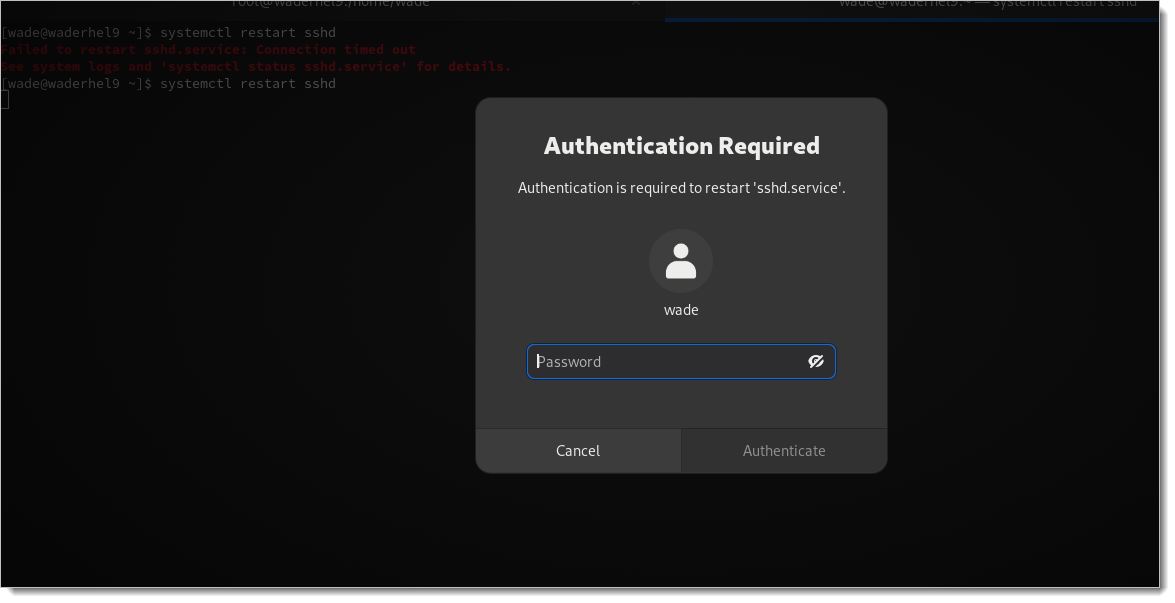This screenshot has width=1175, height=603.
Task: Click the 'Authentication Required' heading
Action: [681, 146]
